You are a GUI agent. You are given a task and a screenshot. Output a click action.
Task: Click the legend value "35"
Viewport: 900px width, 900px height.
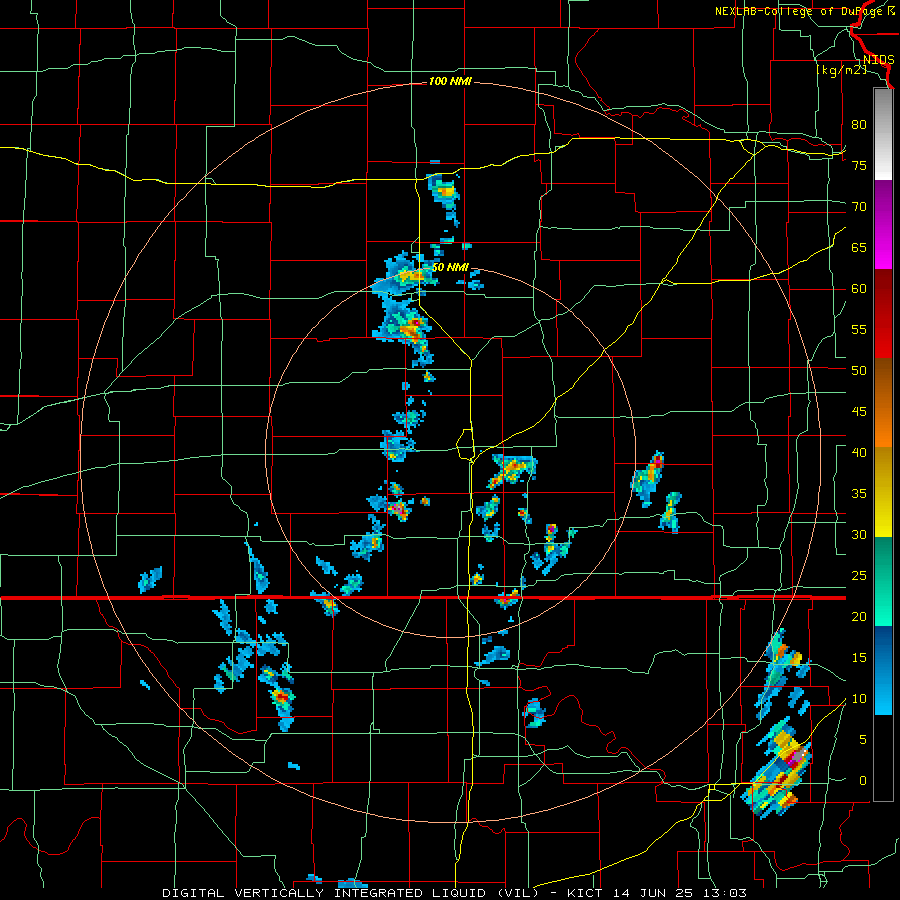pyautogui.click(x=859, y=494)
